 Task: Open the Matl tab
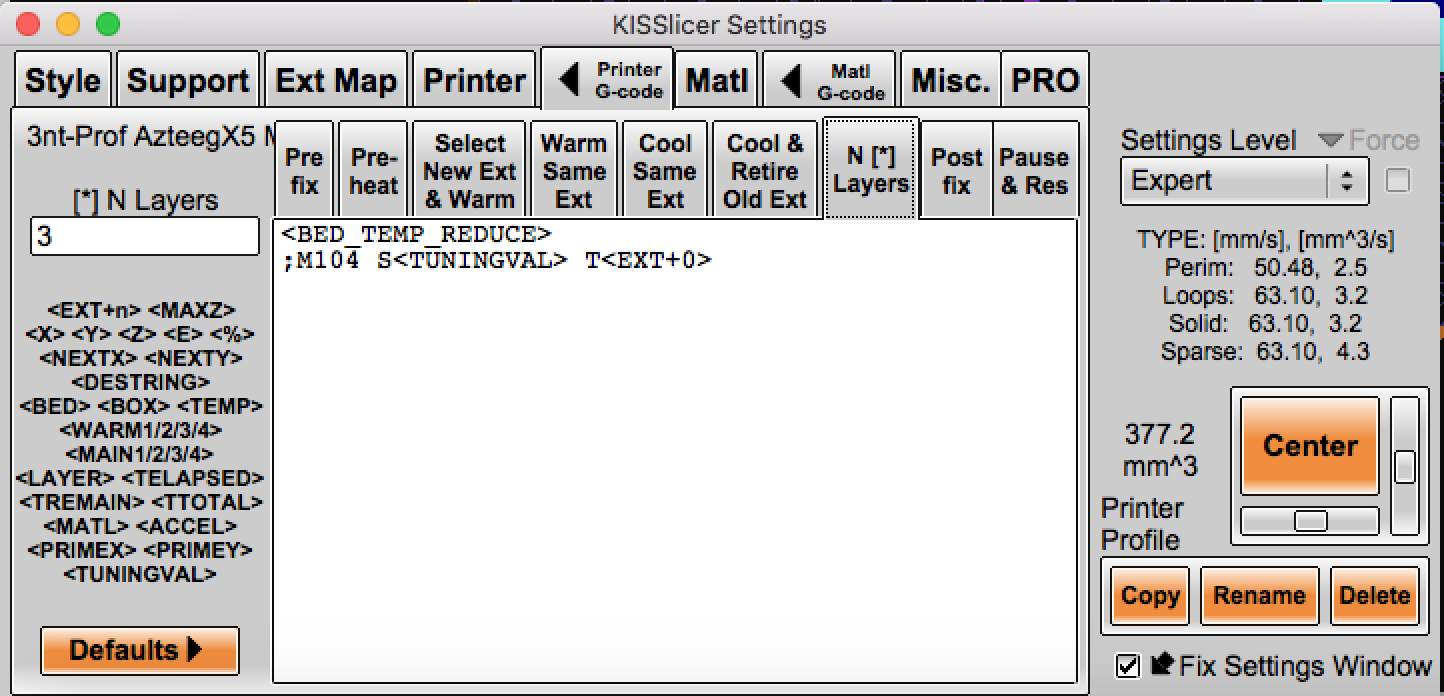pyautogui.click(x=716, y=80)
